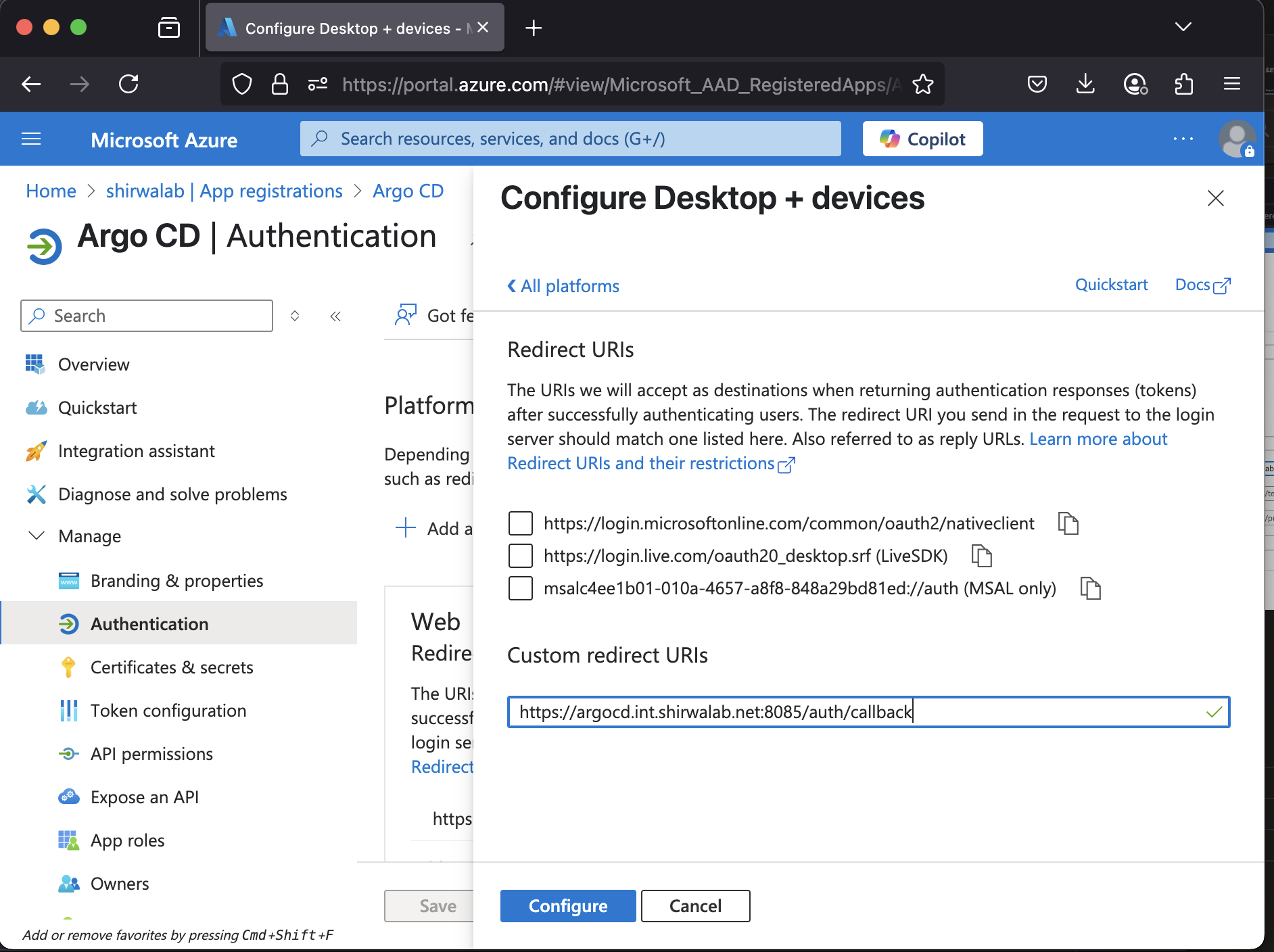Click the Add a platform plus icon
This screenshot has width=1274, height=952.
pyautogui.click(x=405, y=527)
